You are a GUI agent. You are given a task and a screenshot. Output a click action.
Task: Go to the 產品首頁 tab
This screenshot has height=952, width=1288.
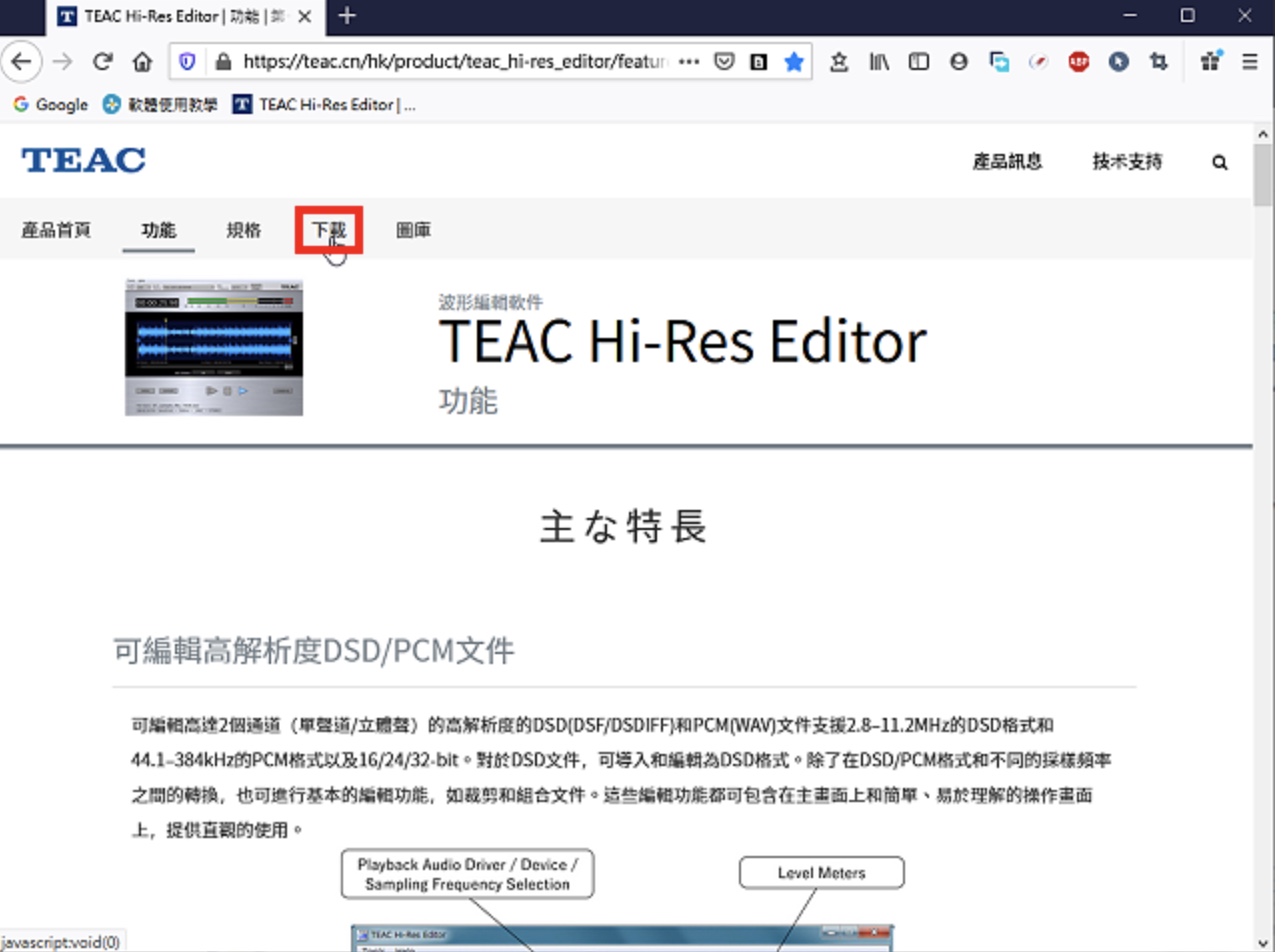[x=56, y=230]
